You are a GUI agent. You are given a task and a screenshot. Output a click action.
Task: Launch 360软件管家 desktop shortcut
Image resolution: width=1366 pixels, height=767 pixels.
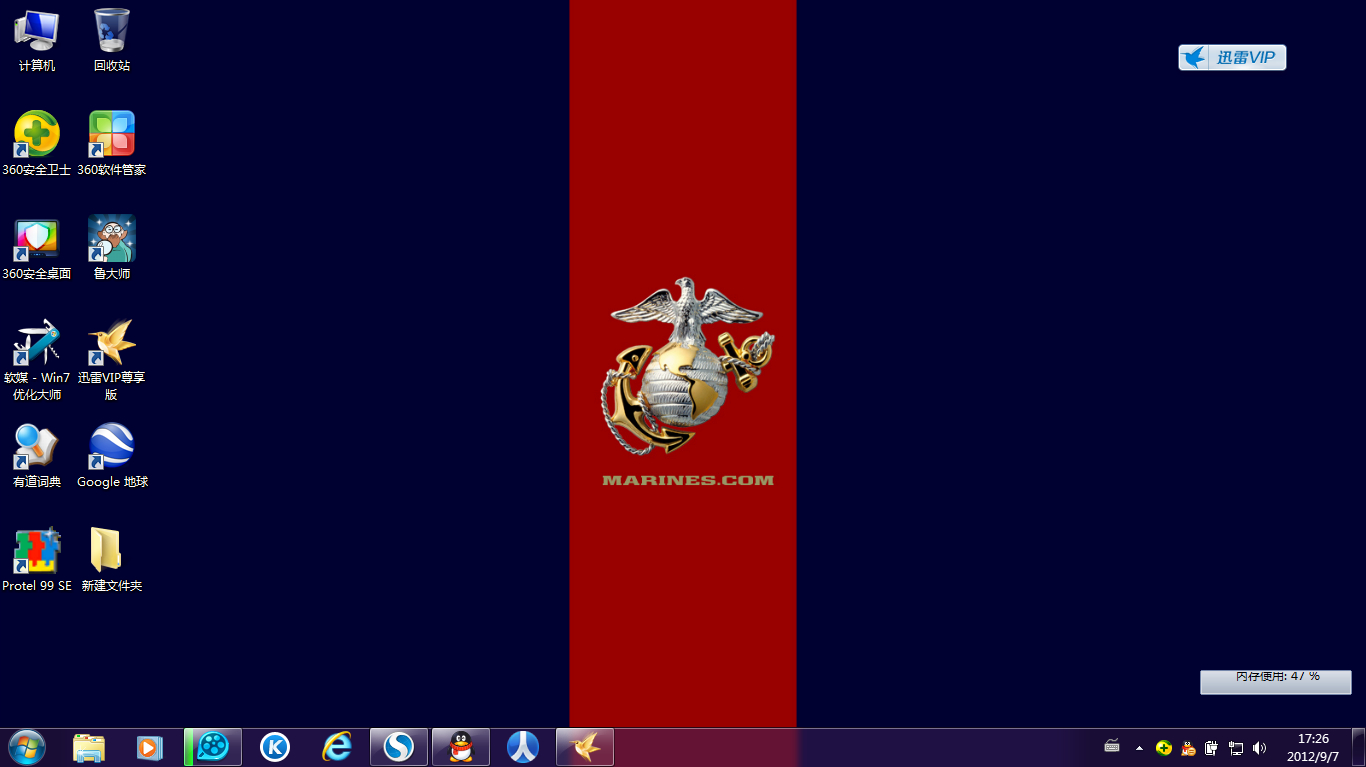[112, 144]
